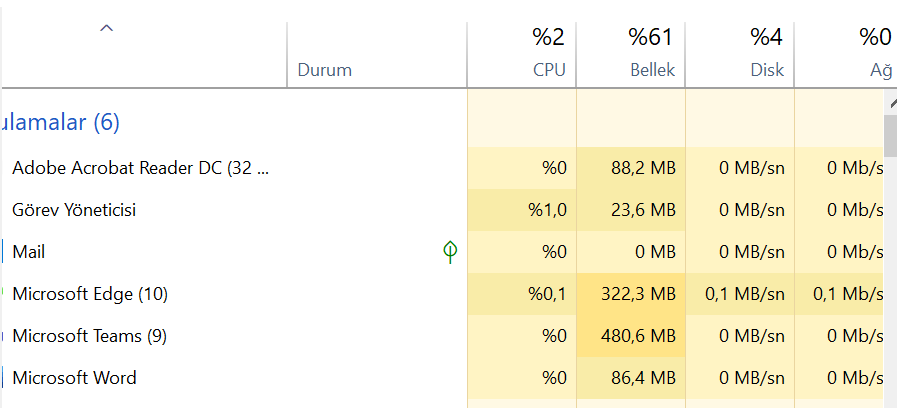
Task: Expand the Microsoft Edge (10) process group
Action: point(3,294)
